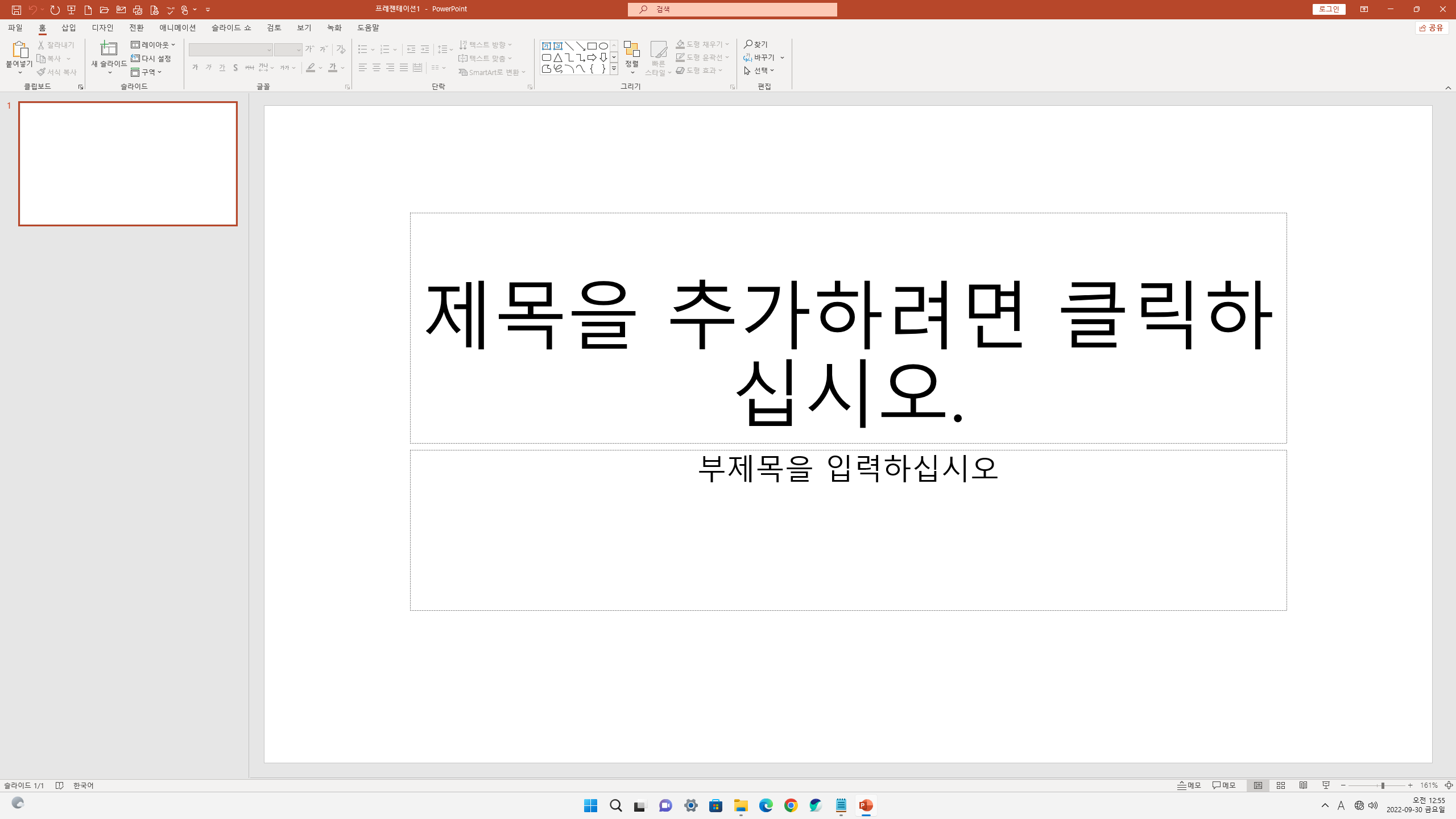Click the New Slide icon

(x=109, y=49)
